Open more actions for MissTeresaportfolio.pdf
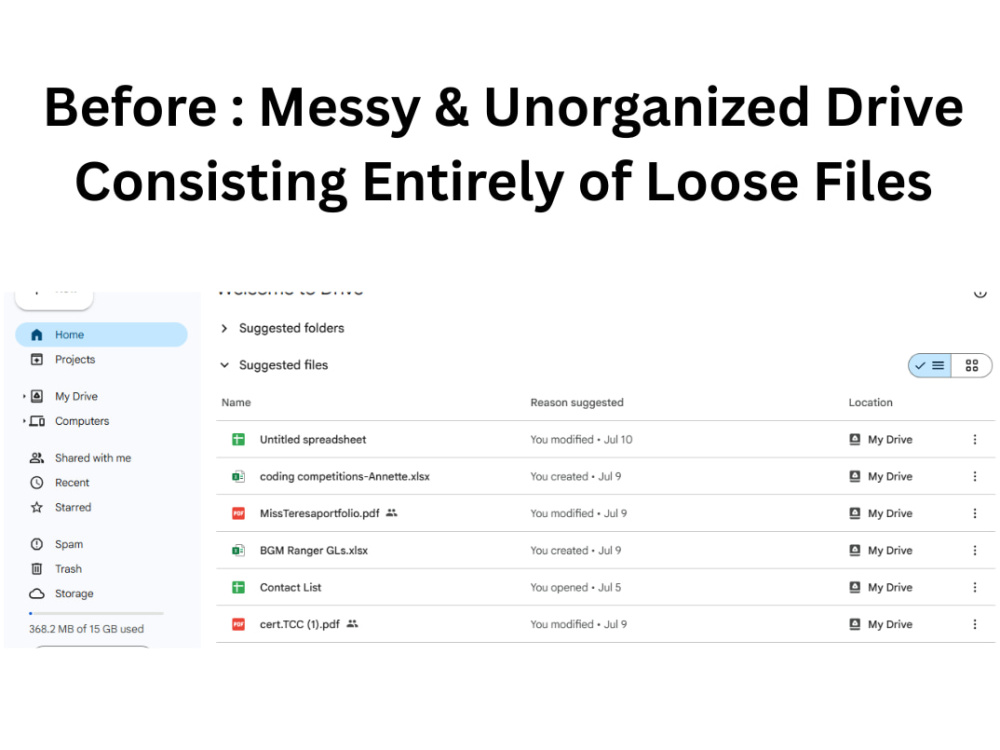 (974, 514)
